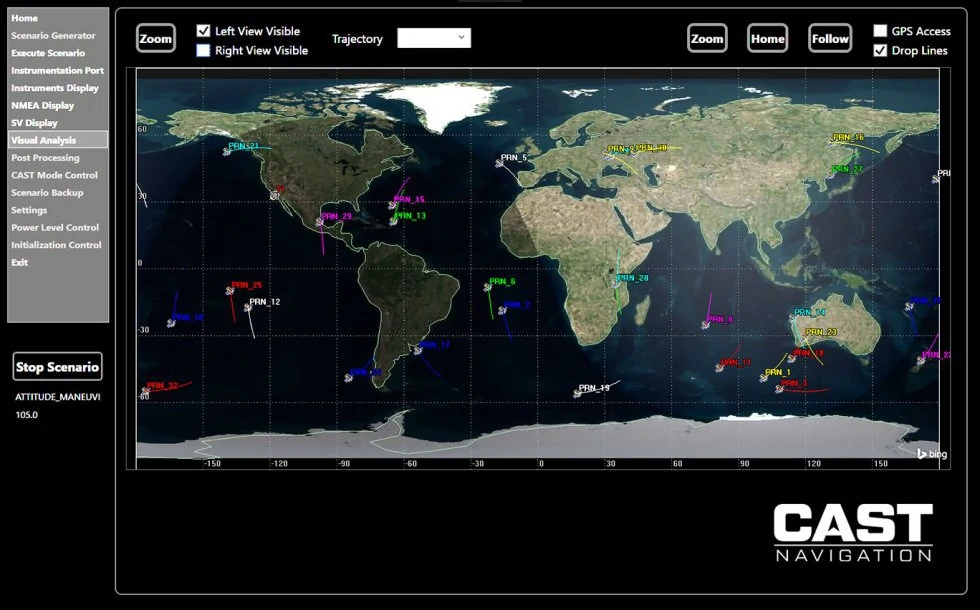
Task: Select the PRN_32 satellite marker
Action: pos(146,391)
